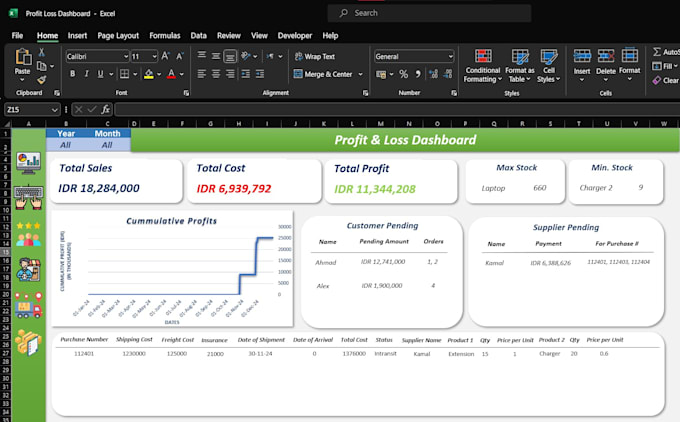
Task: Click the Align Right icon
Action: (230, 74)
